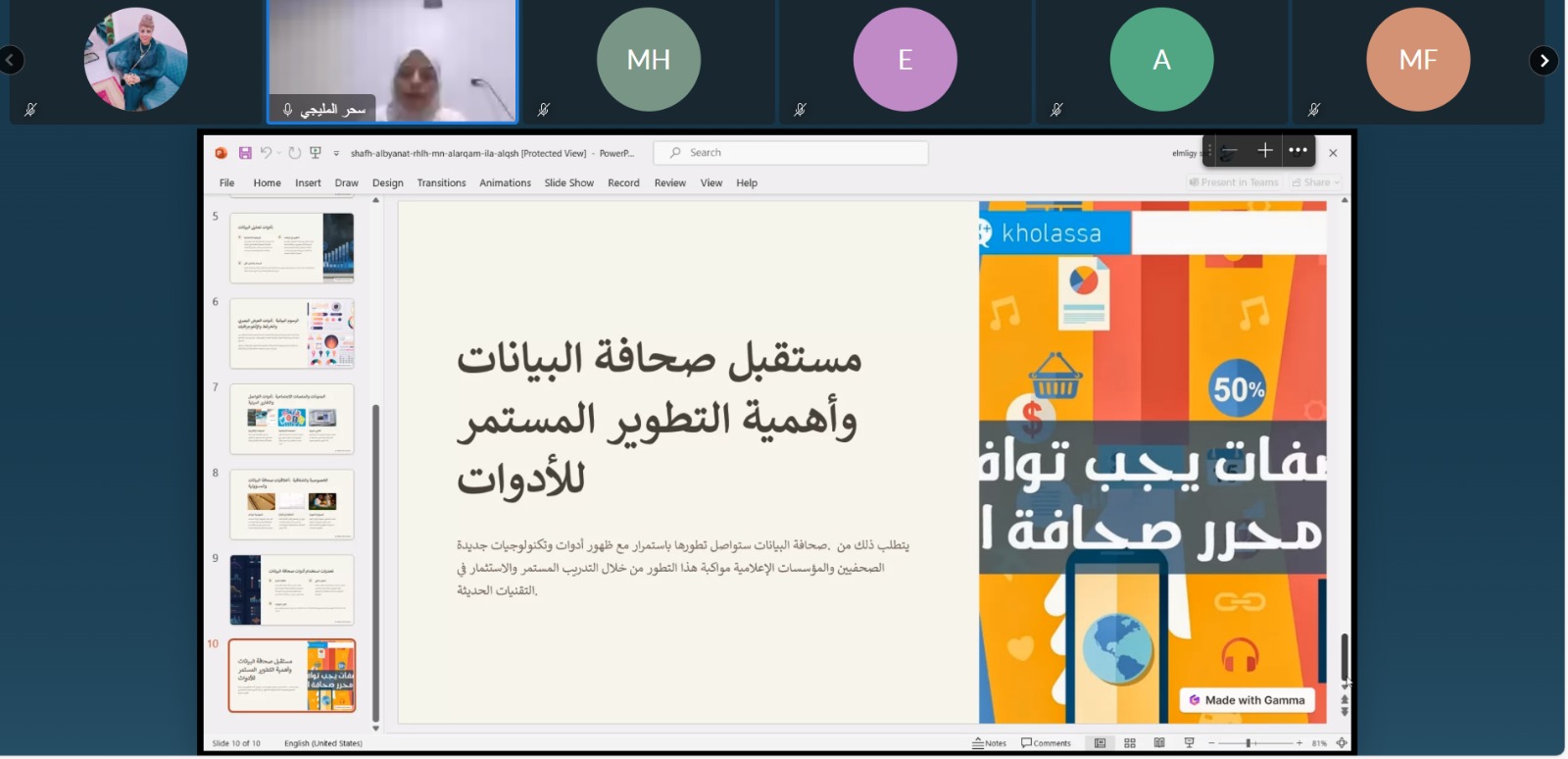The image size is (1568, 759).
Task: Show next participants with right arrow
Action: 1543,61
